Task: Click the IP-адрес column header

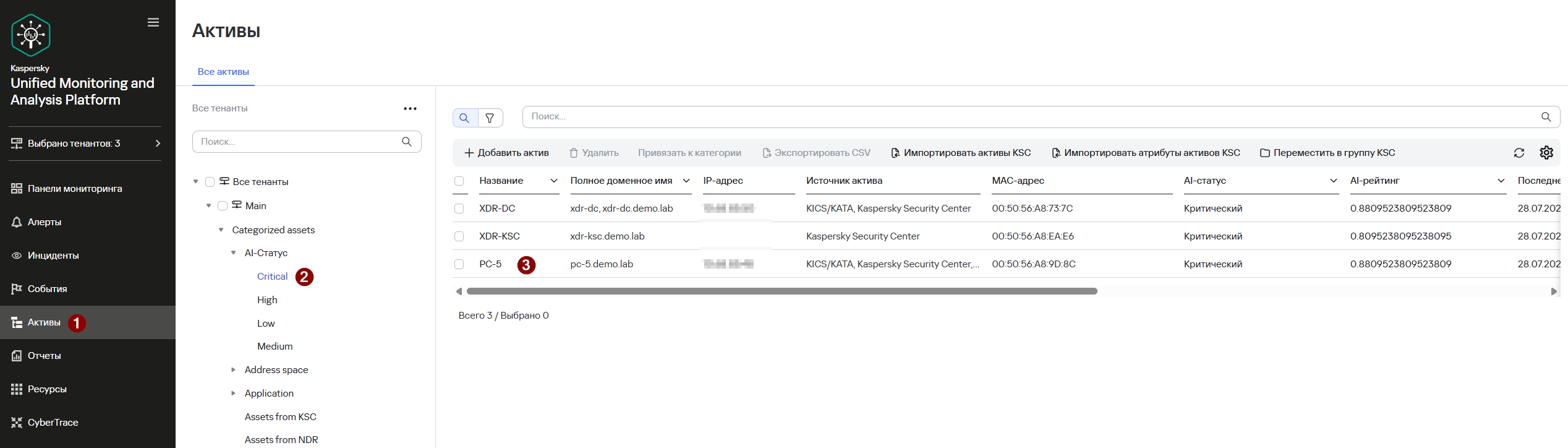Action: (723, 181)
